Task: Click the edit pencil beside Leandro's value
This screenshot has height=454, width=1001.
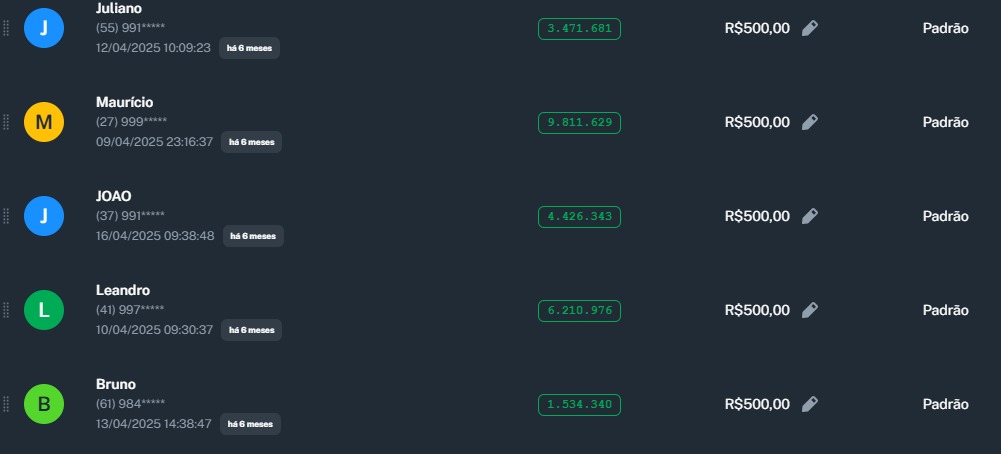Action: click(x=810, y=311)
